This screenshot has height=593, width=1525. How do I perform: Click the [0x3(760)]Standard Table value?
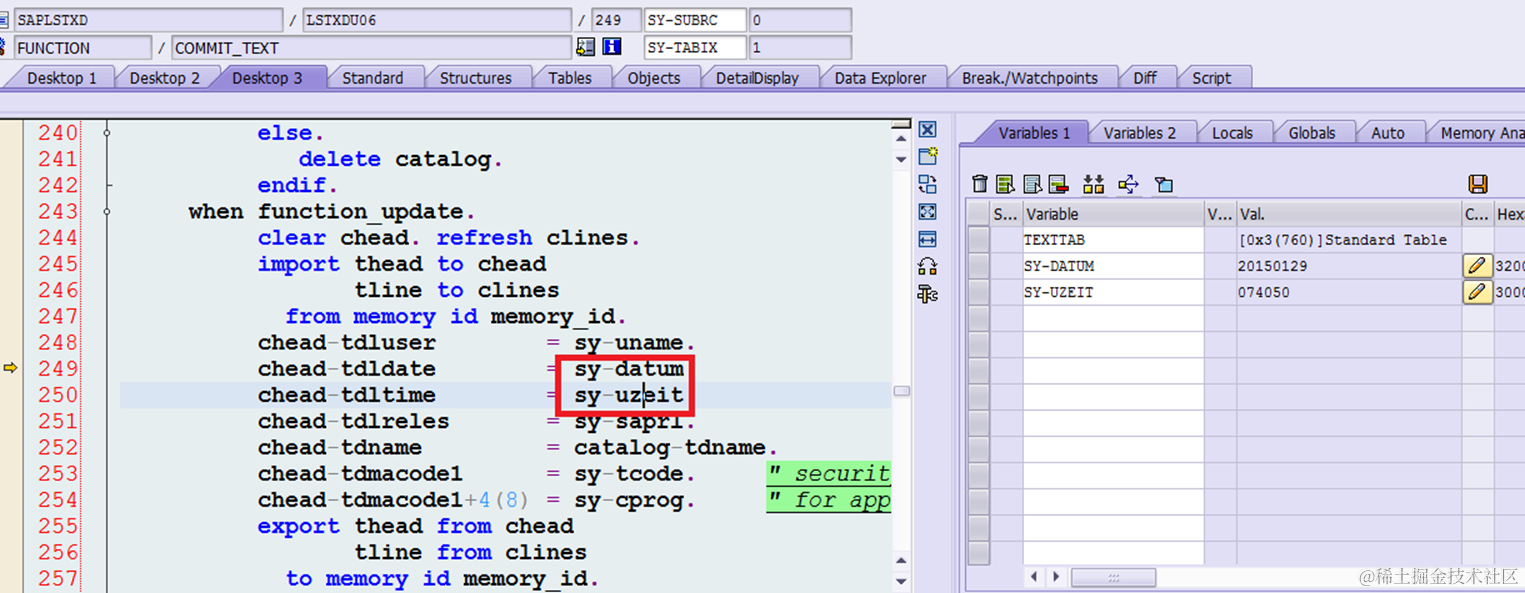tap(1343, 240)
